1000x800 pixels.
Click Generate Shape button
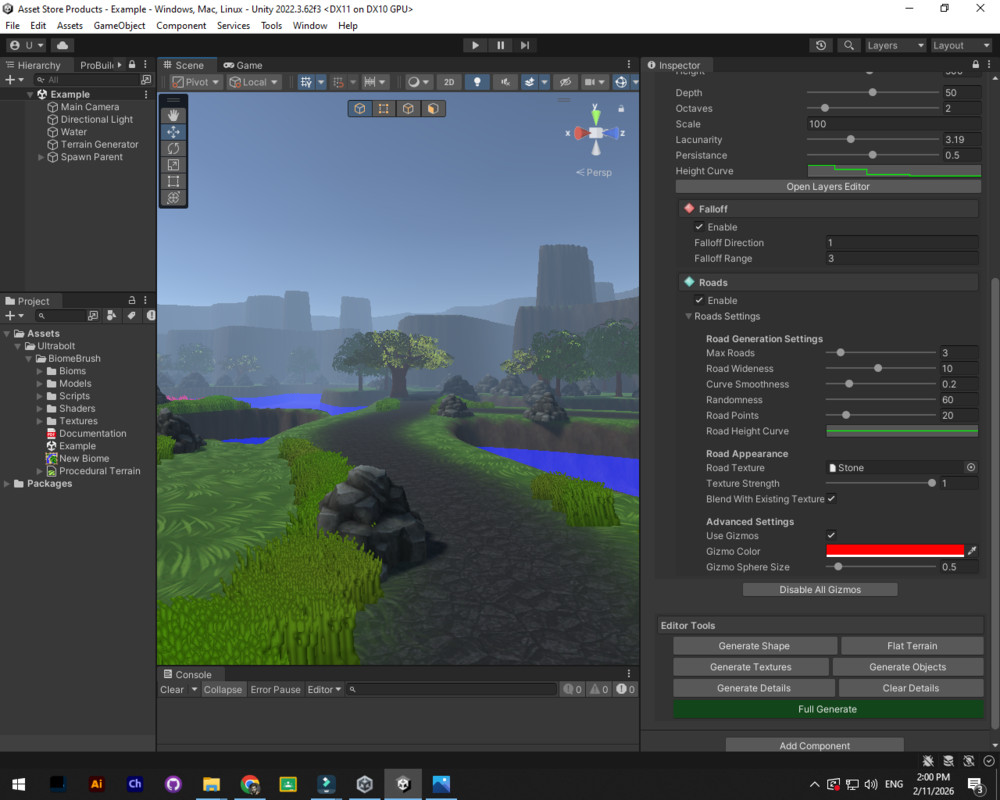click(x=754, y=646)
